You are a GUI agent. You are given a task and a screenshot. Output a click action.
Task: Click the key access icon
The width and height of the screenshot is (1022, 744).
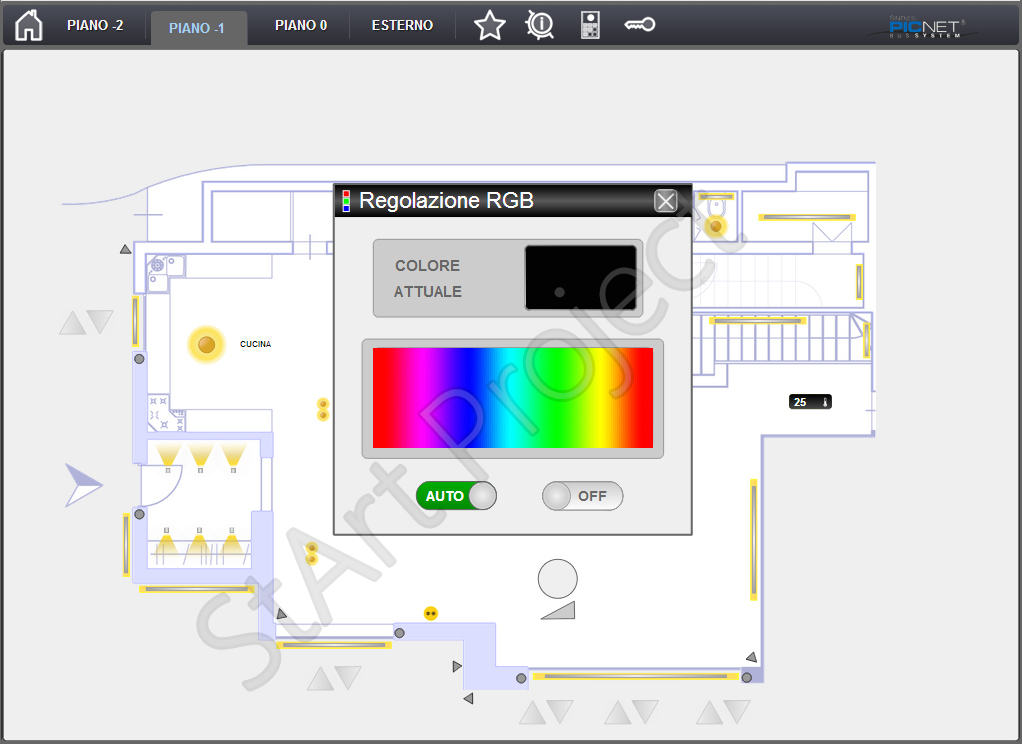639,25
